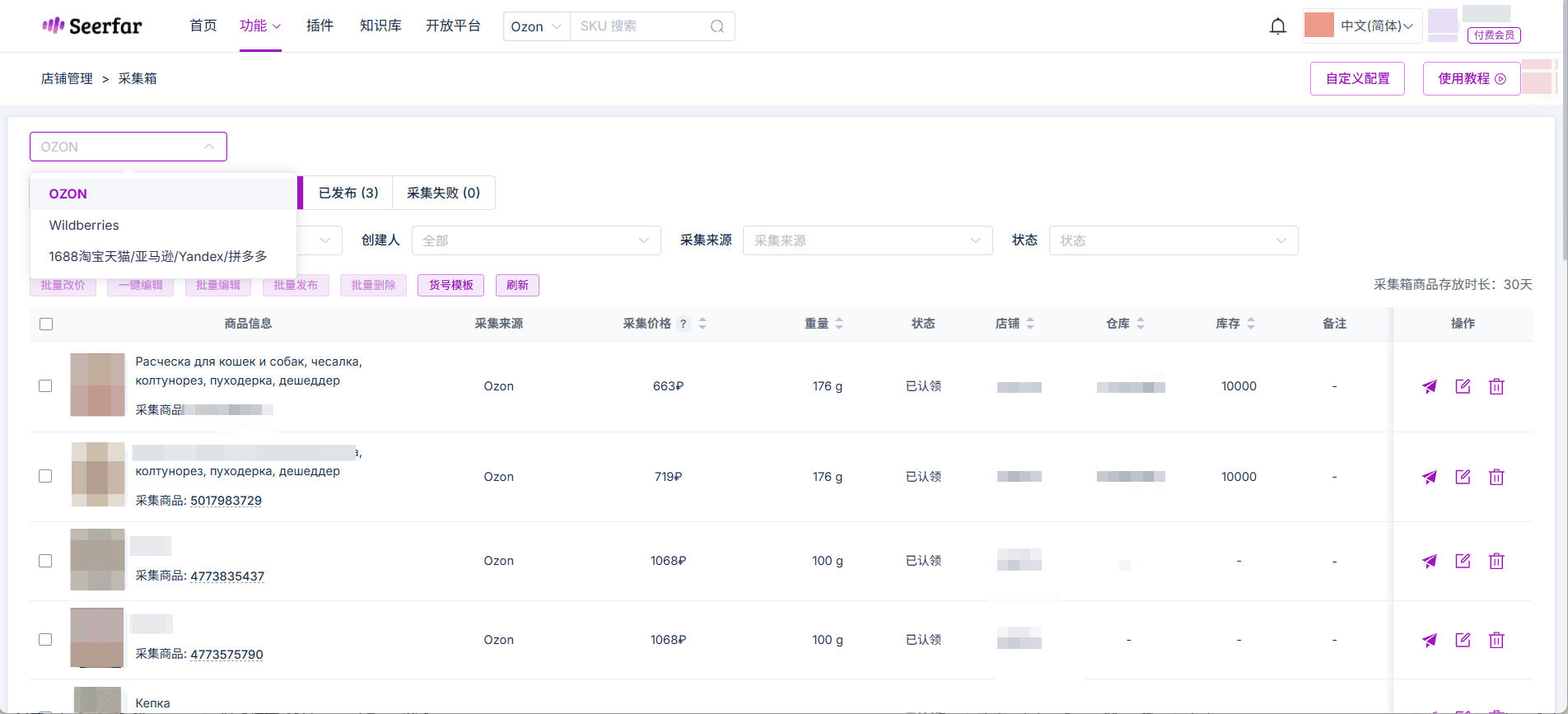
Task: Select 1688淘宝天猫/亚马逊/Yandex/拼多多 option
Action: (163, 257)
